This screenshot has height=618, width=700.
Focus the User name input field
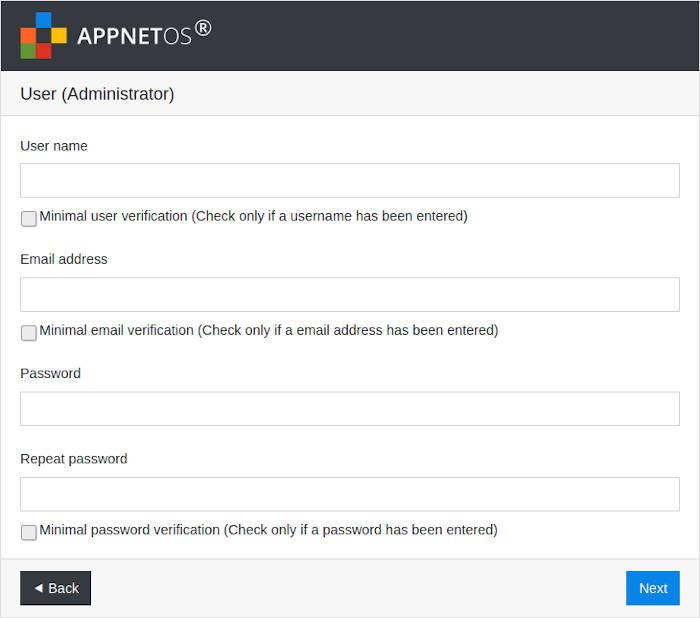coord(350,180)
